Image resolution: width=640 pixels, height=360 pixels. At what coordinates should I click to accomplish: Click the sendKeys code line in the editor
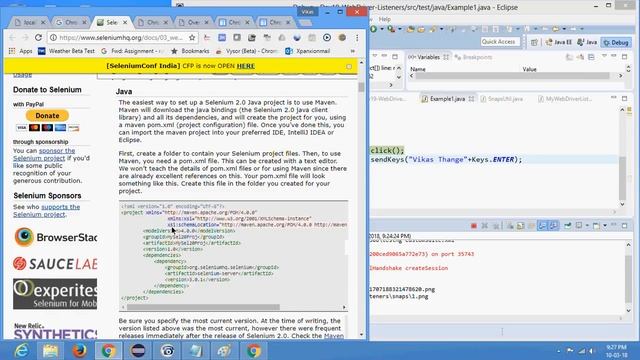point(446,160)
